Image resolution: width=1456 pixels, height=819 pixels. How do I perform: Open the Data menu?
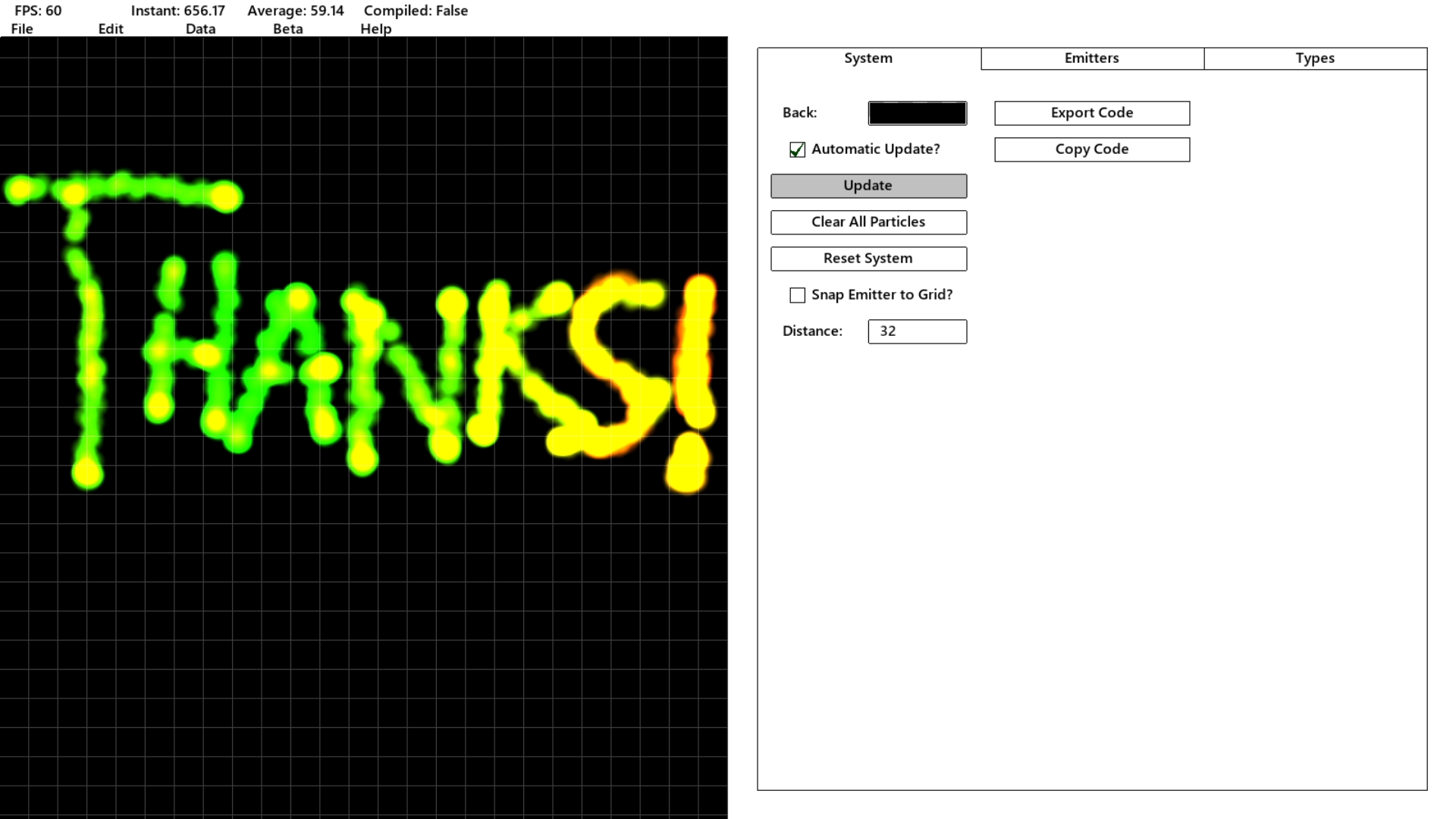pos(199,28)
